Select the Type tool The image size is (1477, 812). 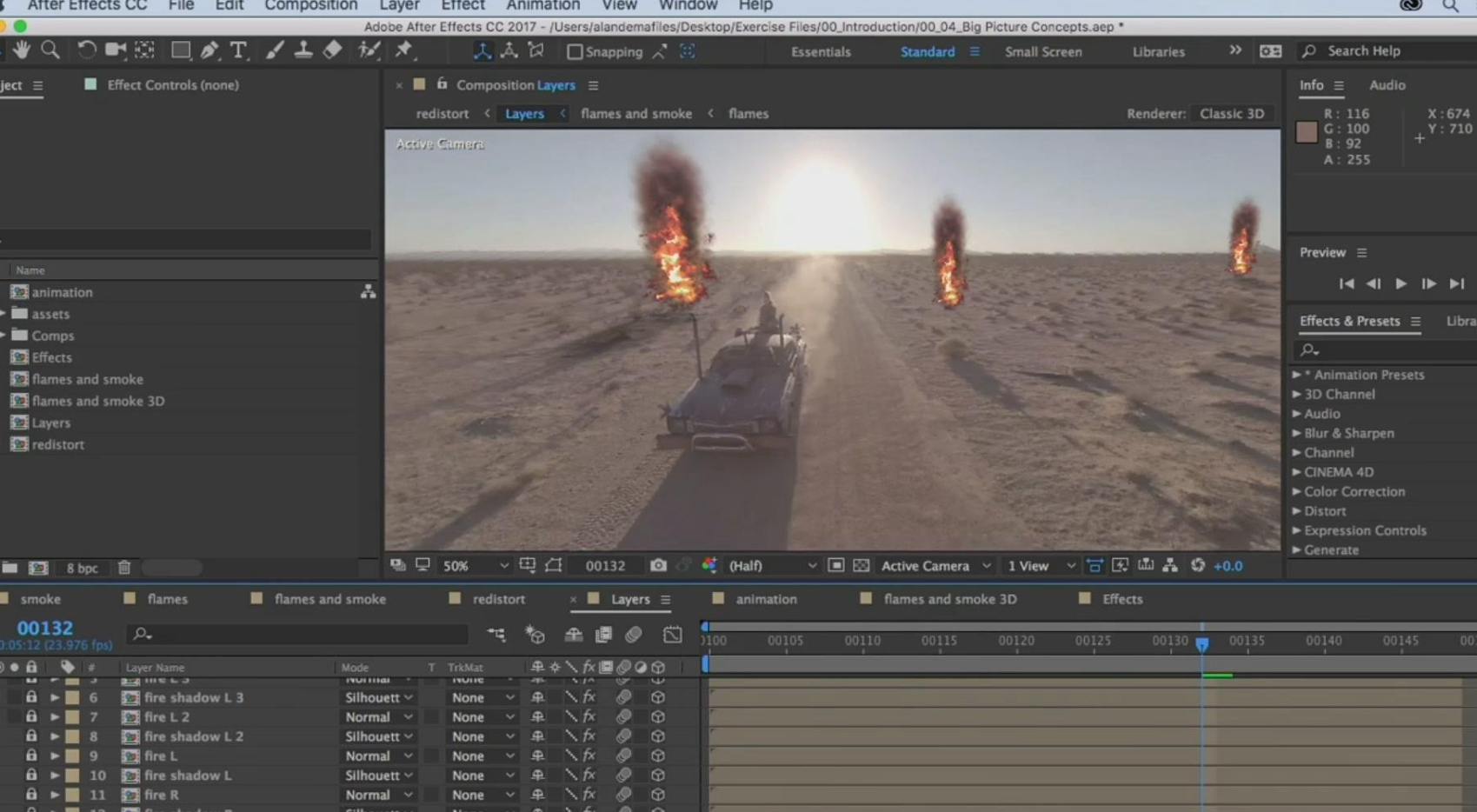tap(238, 50)
